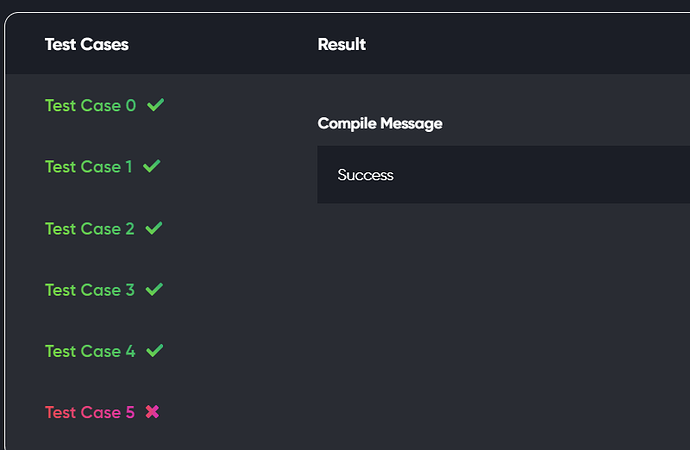Show details for Test Case 2
690x450 pixels.
[90, 229]
